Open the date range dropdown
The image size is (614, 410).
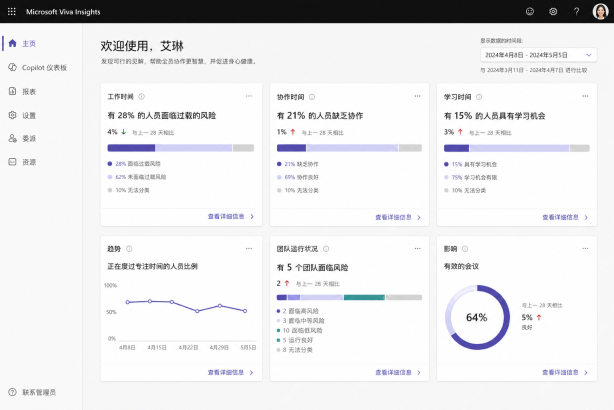click(x=538, y=55)
